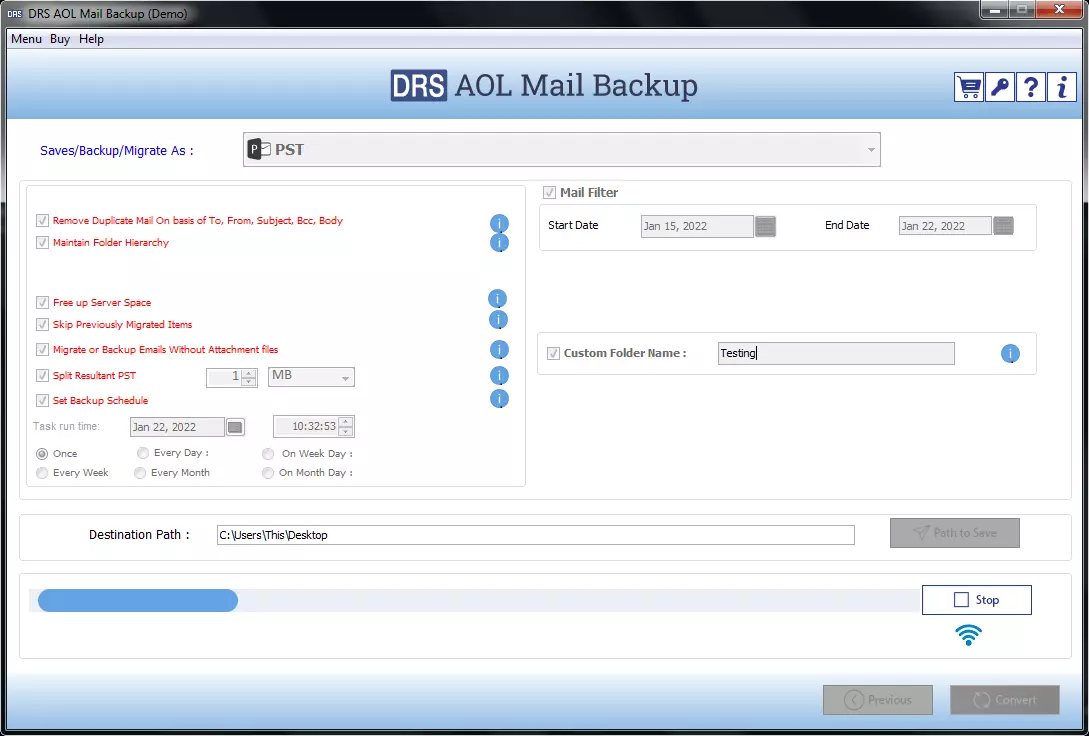Image resolution: width=1089 pixels, height=736 pixels.
Task: Click the Destination Path text field
Action: (535, 535)
